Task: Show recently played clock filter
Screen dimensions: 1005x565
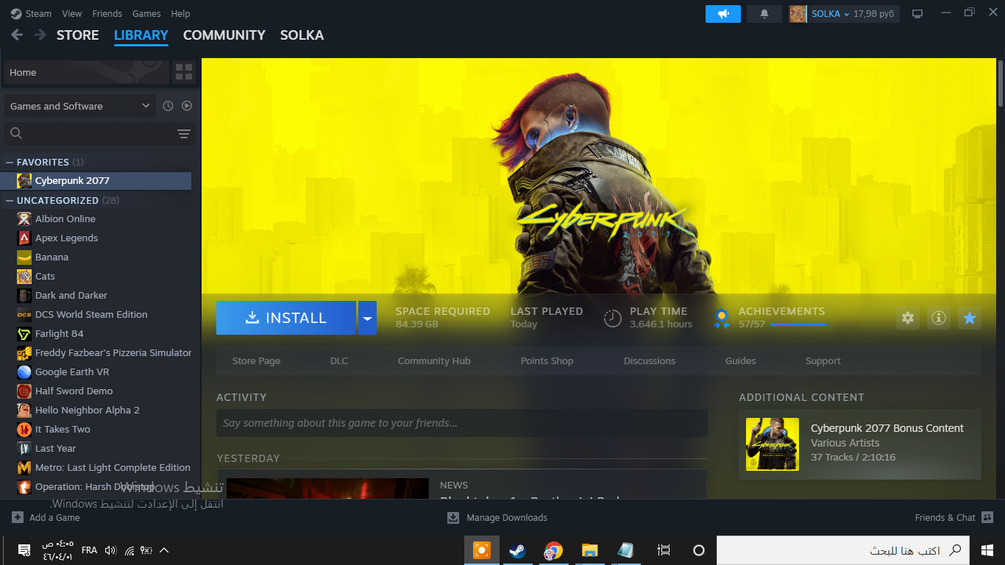Action: point(168,106)
